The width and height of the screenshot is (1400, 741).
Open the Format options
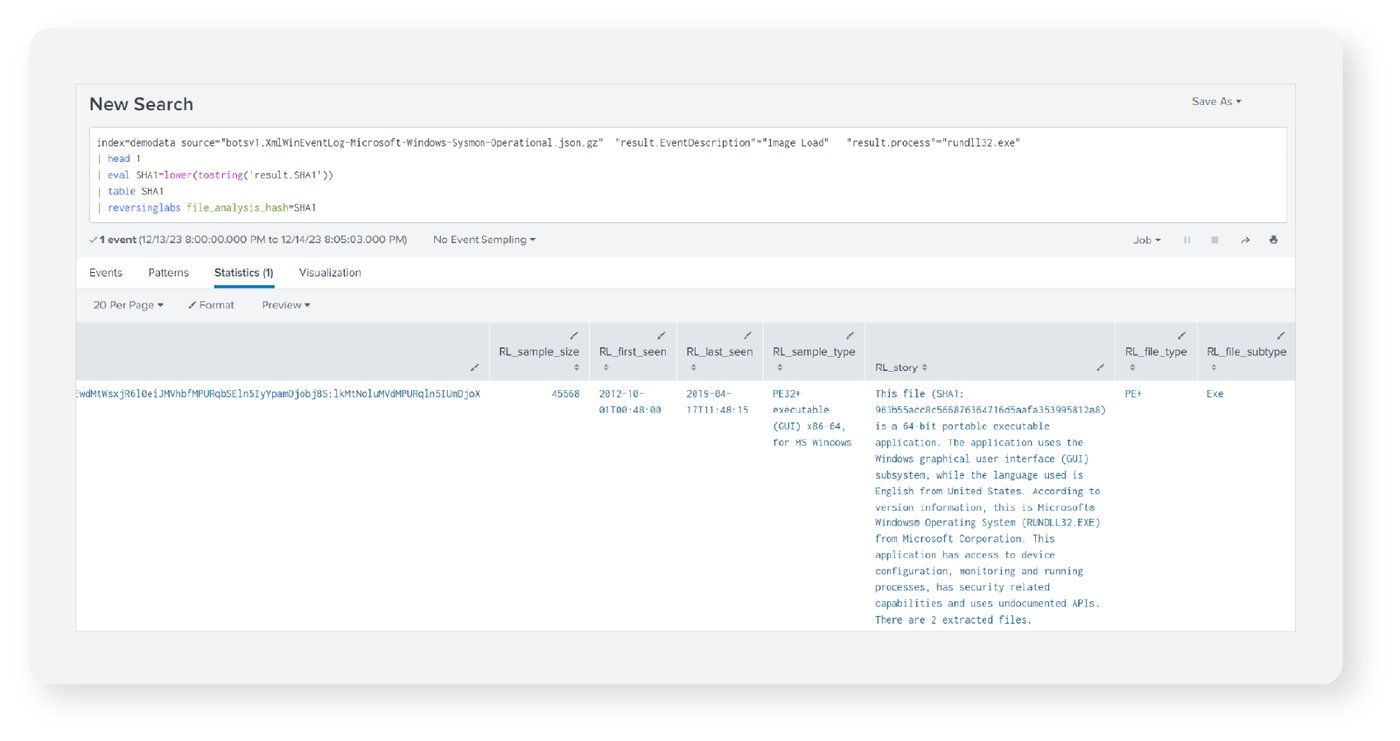(211, 305)
